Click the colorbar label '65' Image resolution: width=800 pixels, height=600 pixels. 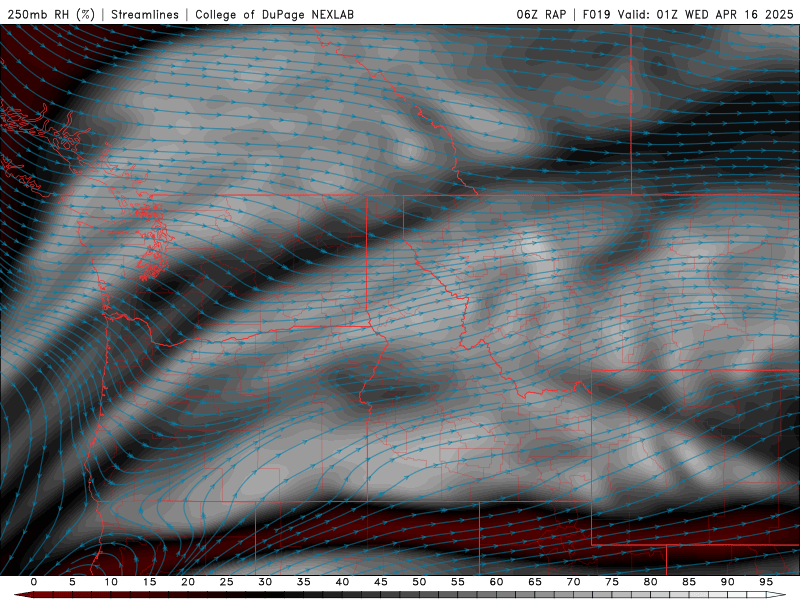point(535,582)
